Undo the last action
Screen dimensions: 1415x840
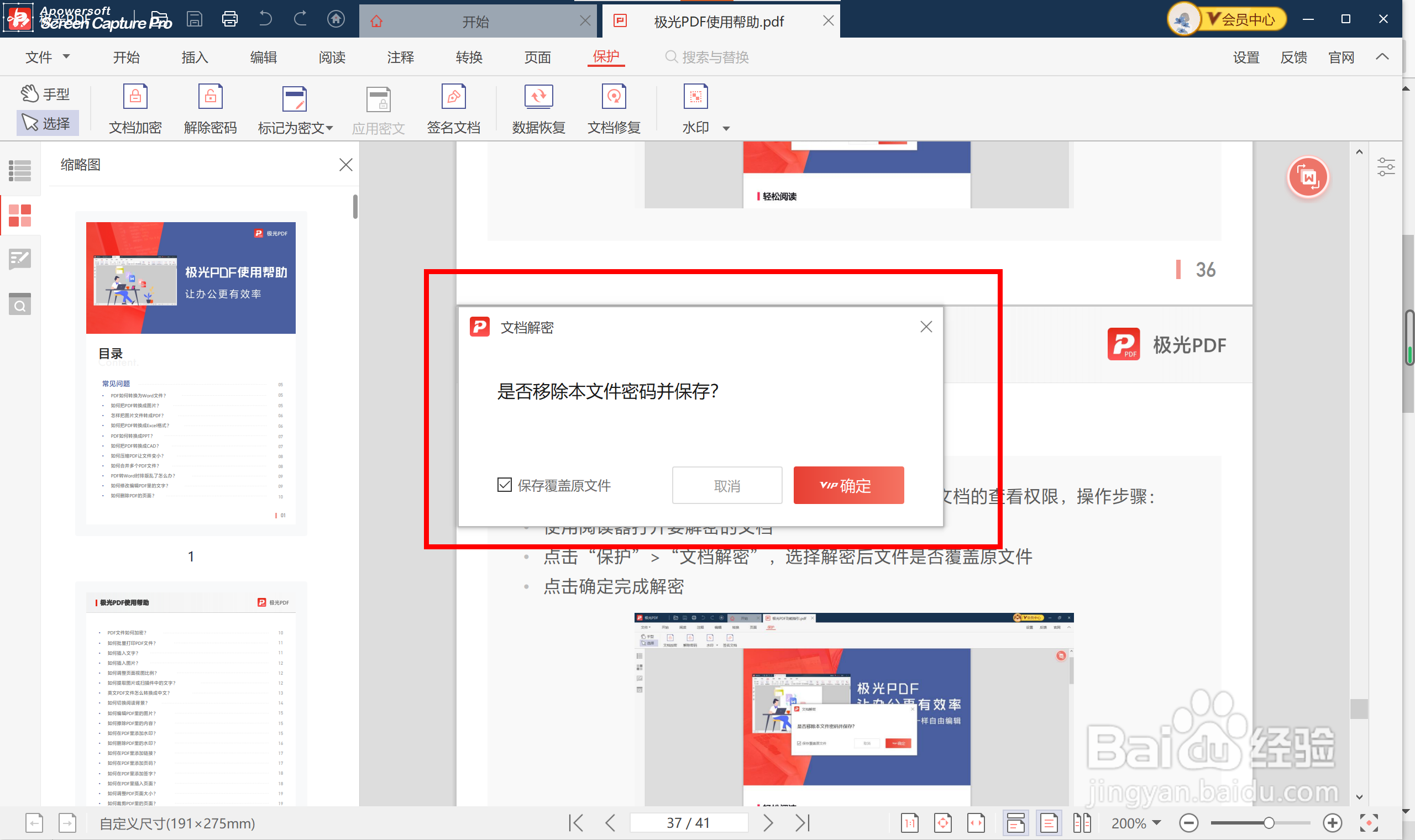(265, 19)
